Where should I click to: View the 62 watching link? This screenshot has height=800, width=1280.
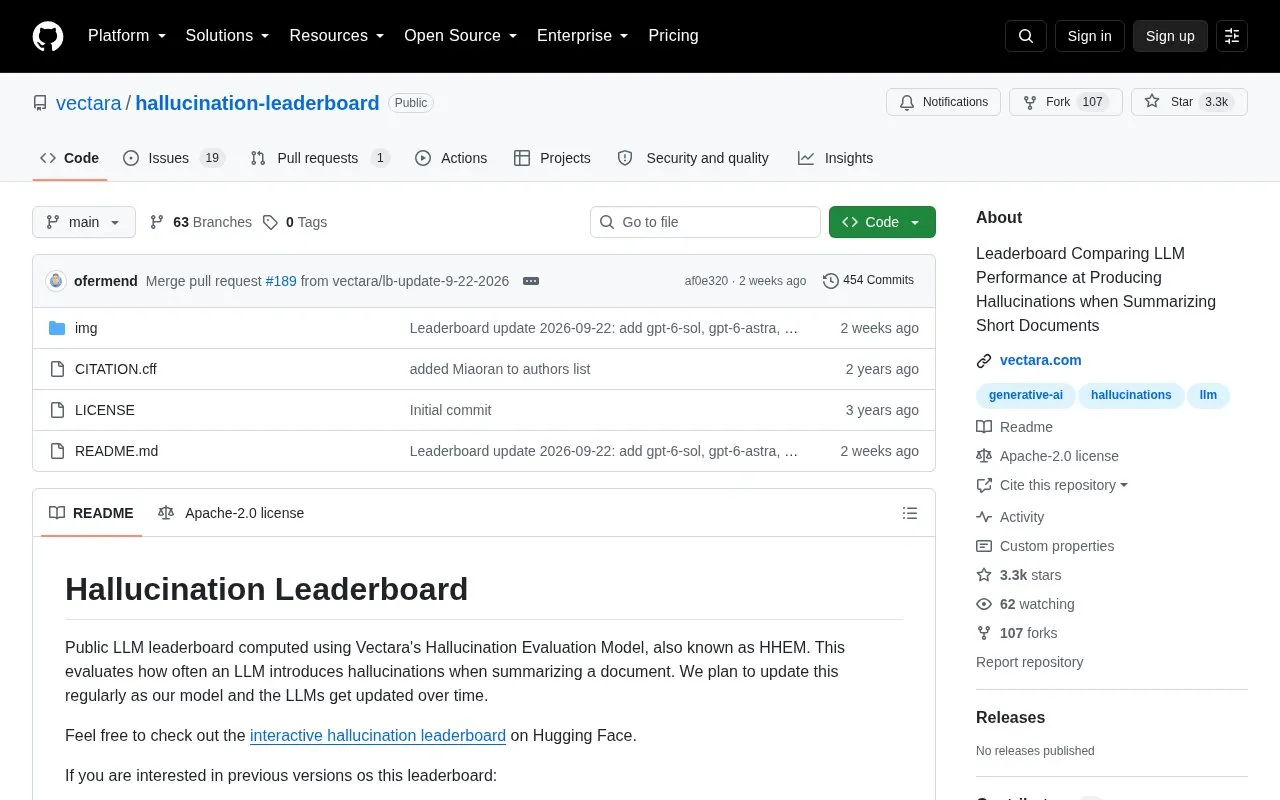[x=1025, y=604]
